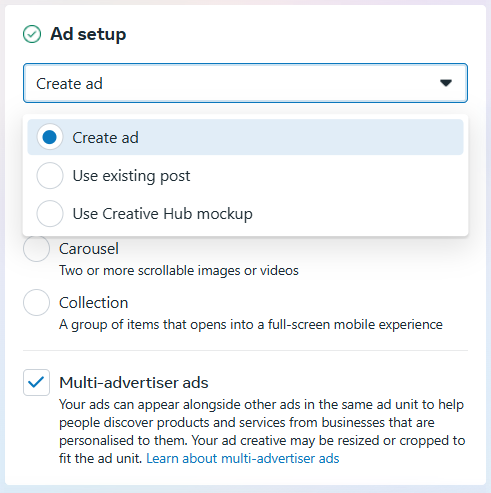Open the Create ad dropdown arrow
The width and height of the screenshot is (491, 493).
click(446, 83)
